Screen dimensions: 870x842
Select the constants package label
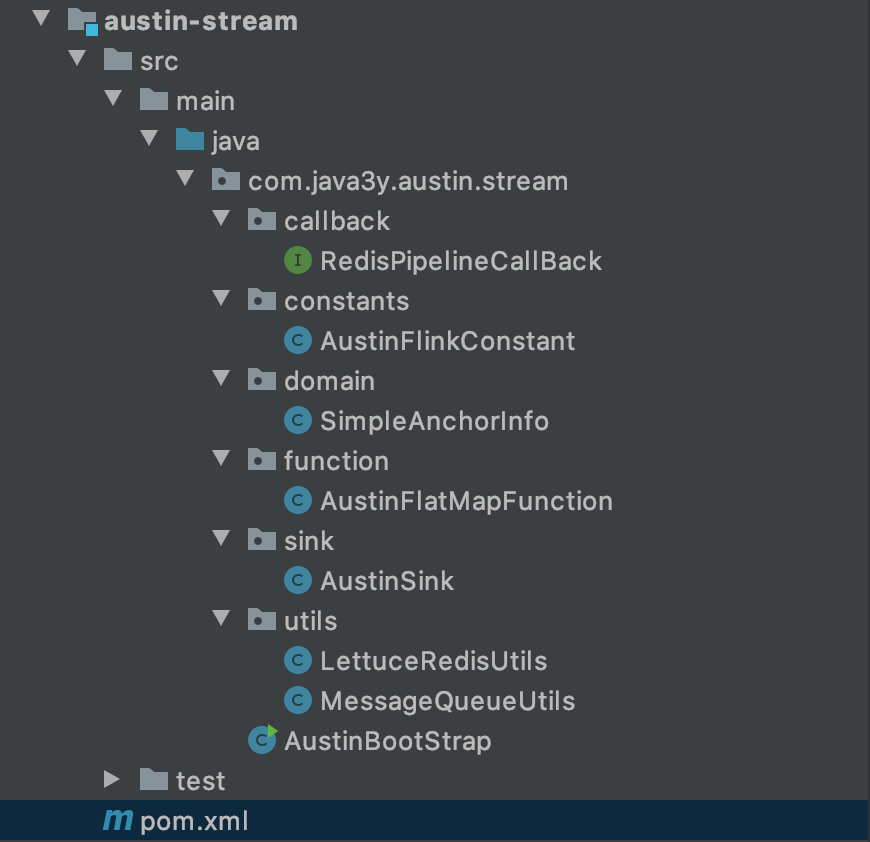click(x=347, y=301)
